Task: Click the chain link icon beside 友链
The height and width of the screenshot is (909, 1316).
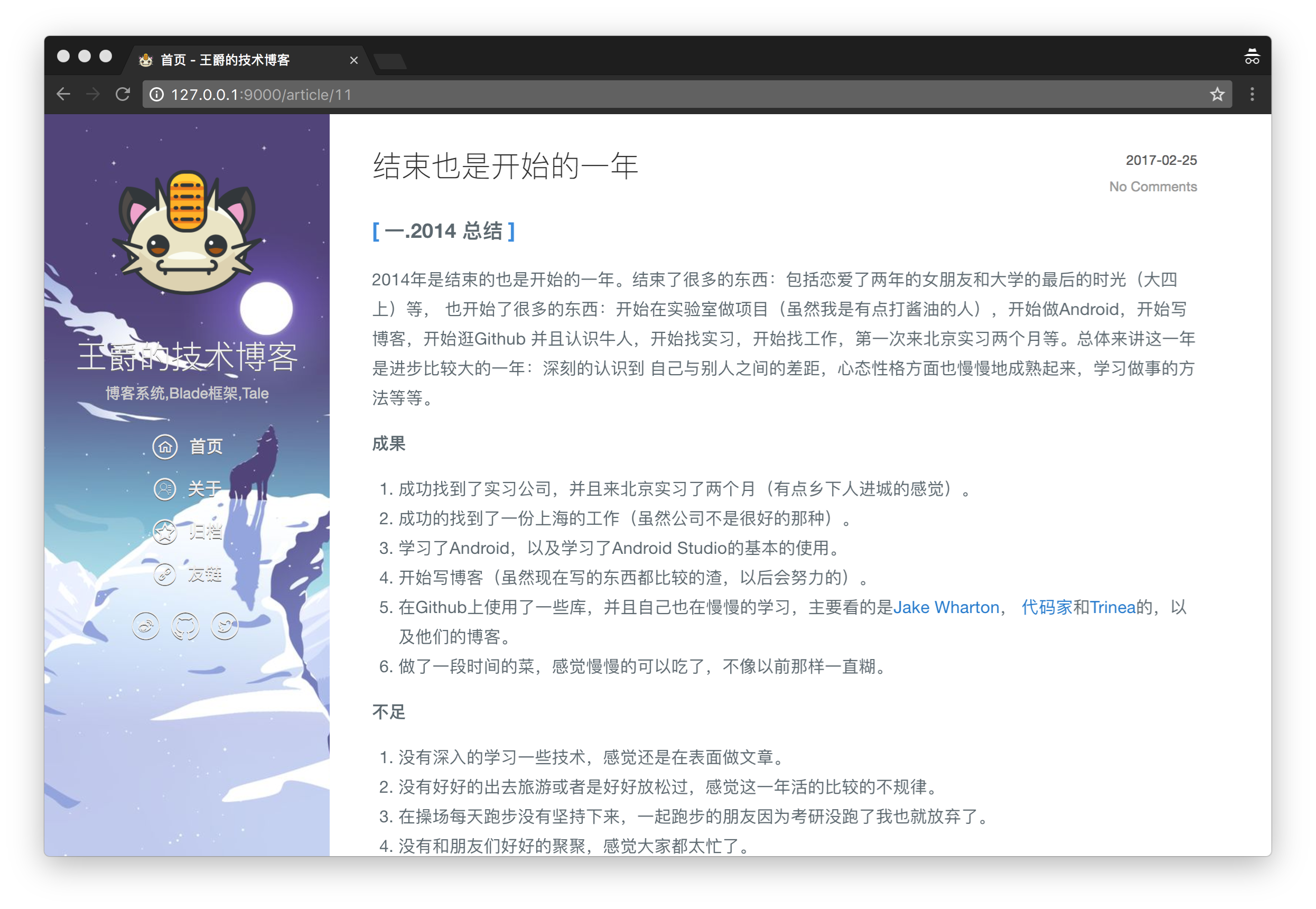Action: (165, 574)
